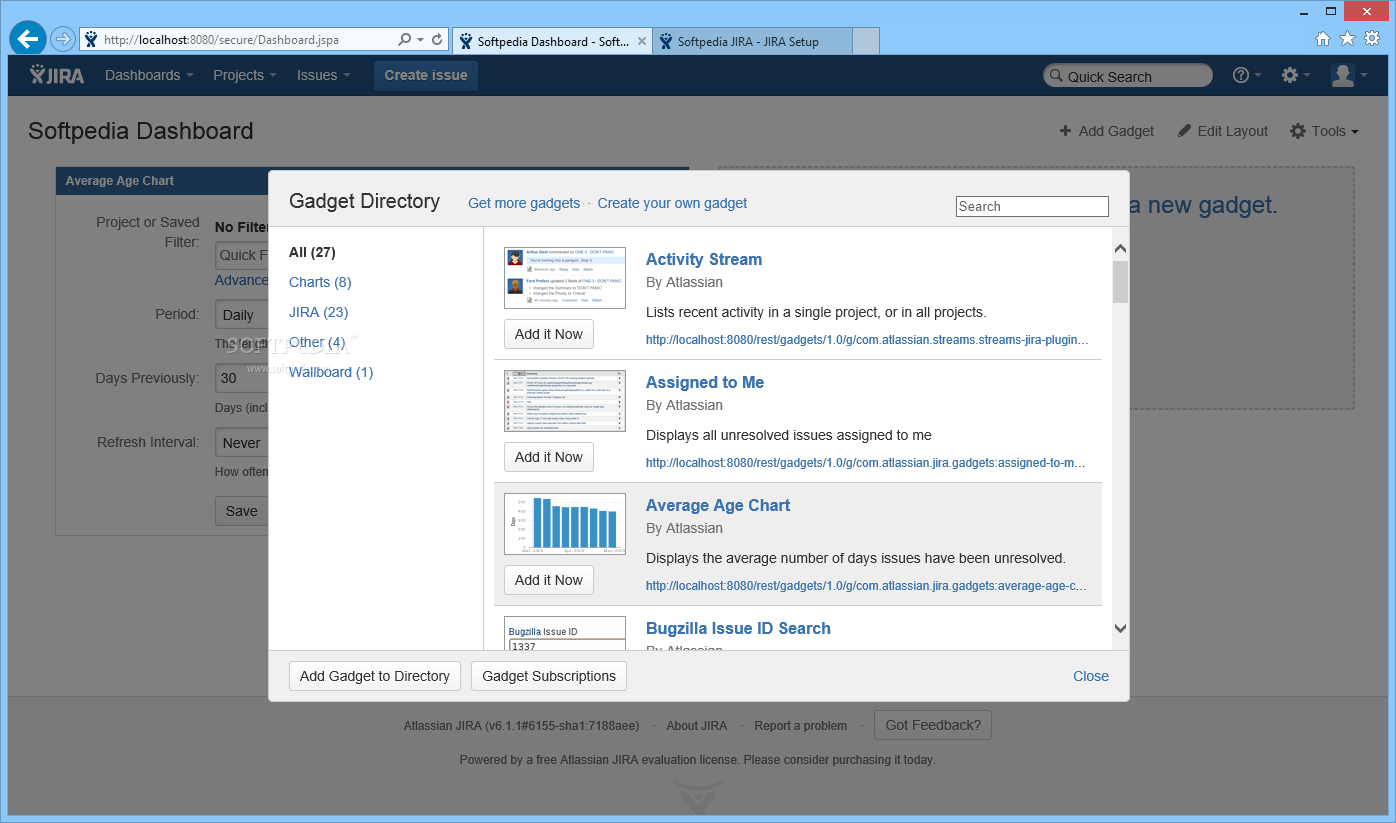This screenshot has height=823, width=1396.
Task: Click Save in Average Age Chart gadget
Action: point(241,511)
